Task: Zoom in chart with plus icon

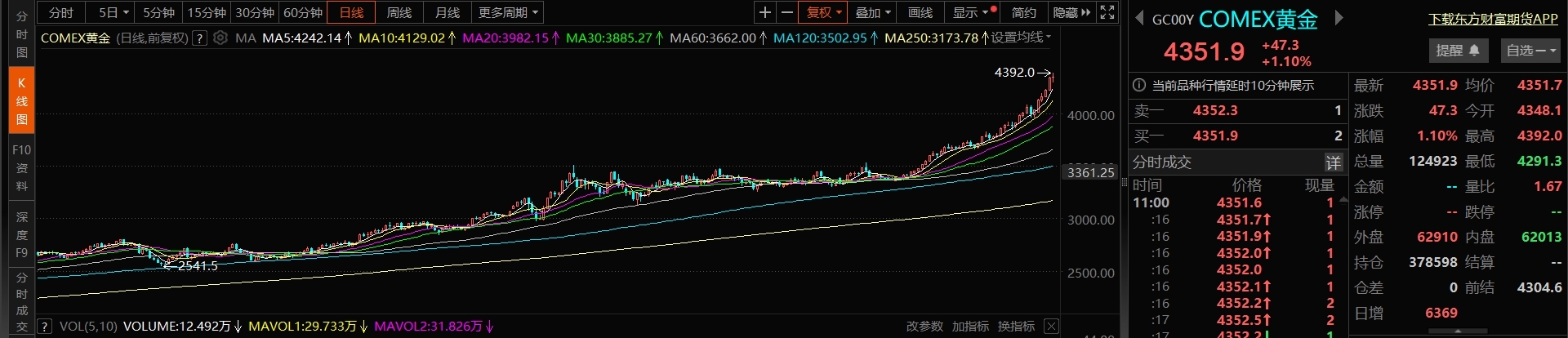Action: click(764, 12)
